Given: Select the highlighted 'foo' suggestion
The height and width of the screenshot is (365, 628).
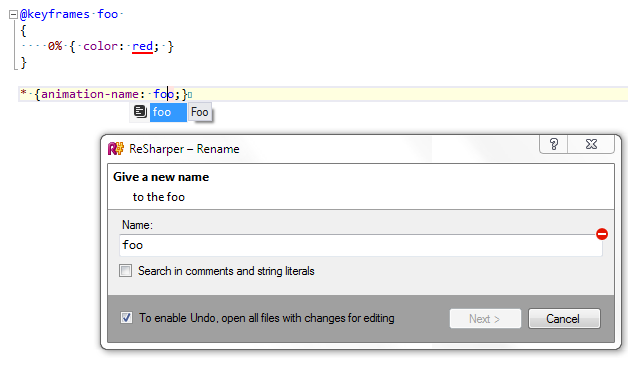Looking at the screenshot, I should click(168, 112).
